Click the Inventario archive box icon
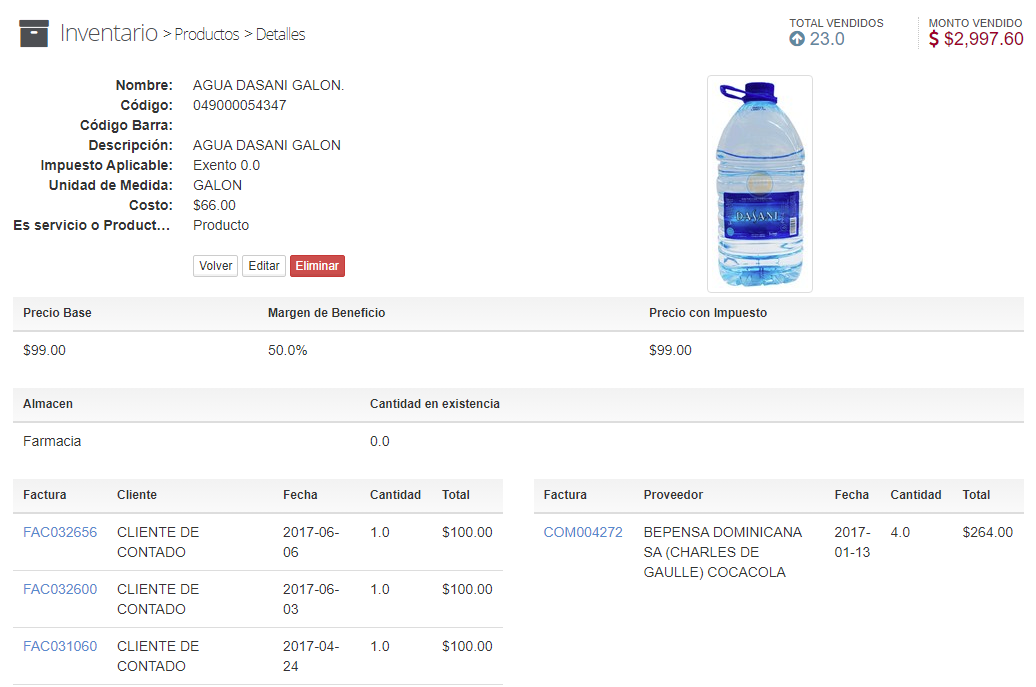Screen dimensions: 1036x687 [x=34, y=34]
